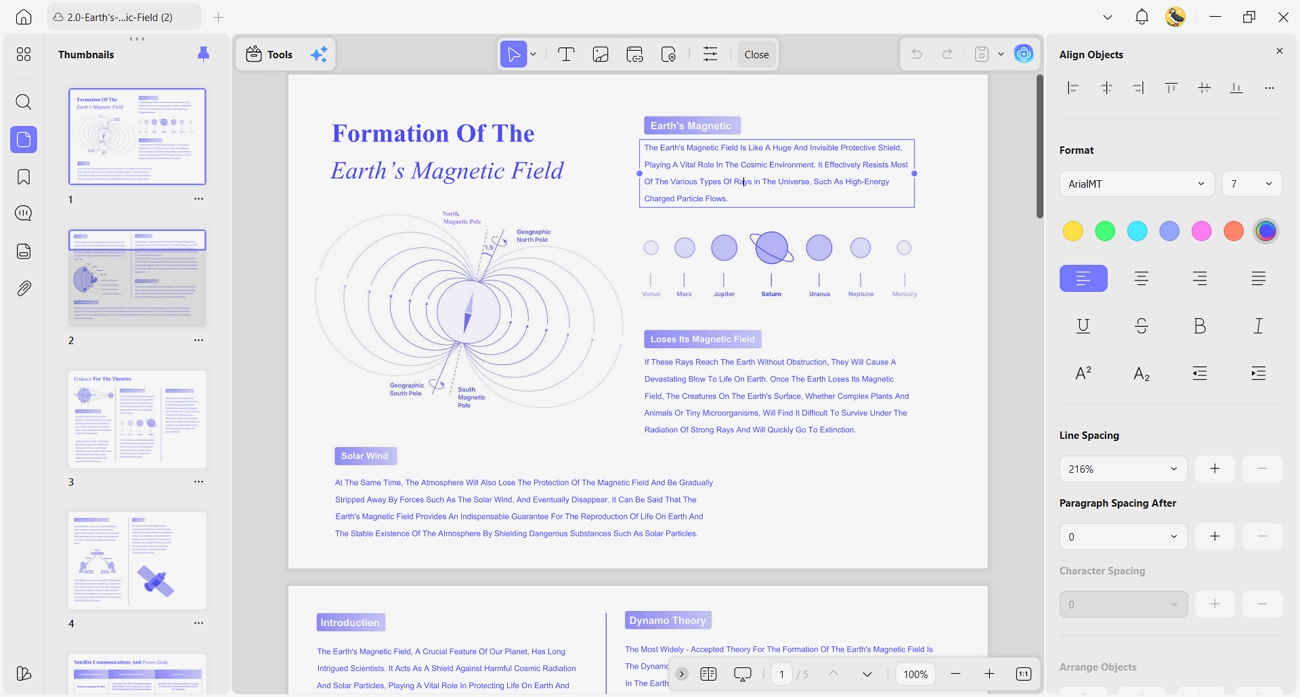
Task: Apply subscript formatting
Action: (1141, 373)
